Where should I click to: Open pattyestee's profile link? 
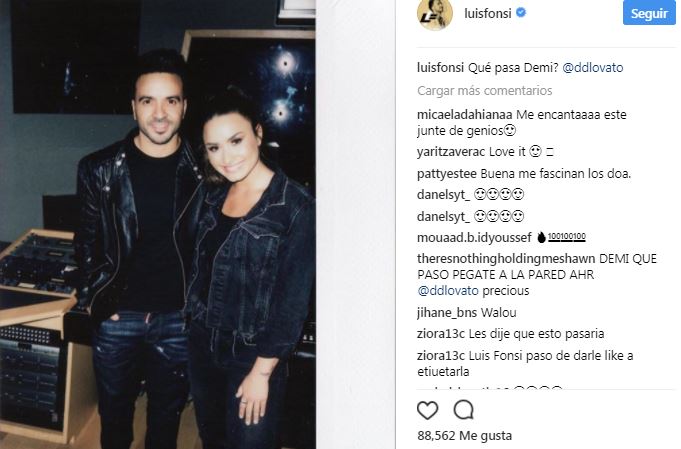[x=446, y=173]
